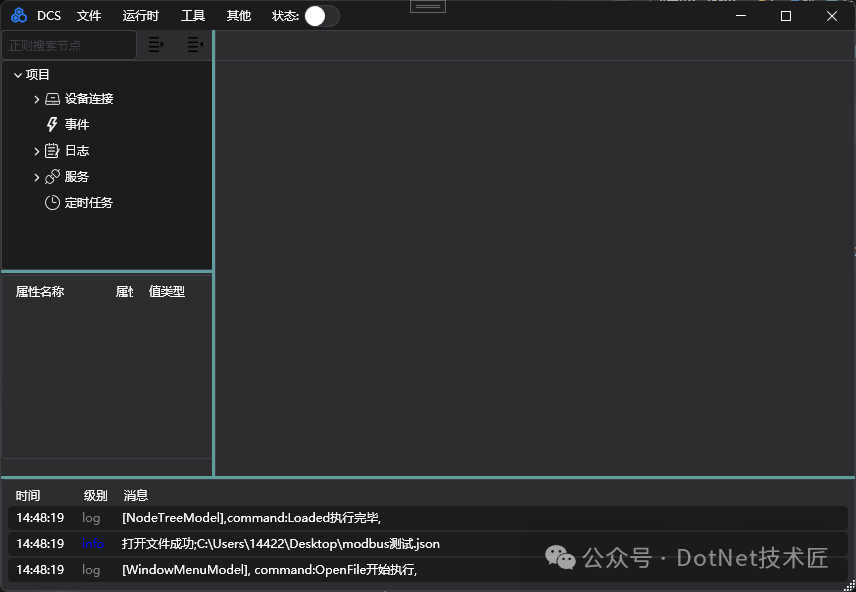The height and width of the screenshot is (592, 856).
Task: Click the 设备连接 device icon
Action: (52, 98)
